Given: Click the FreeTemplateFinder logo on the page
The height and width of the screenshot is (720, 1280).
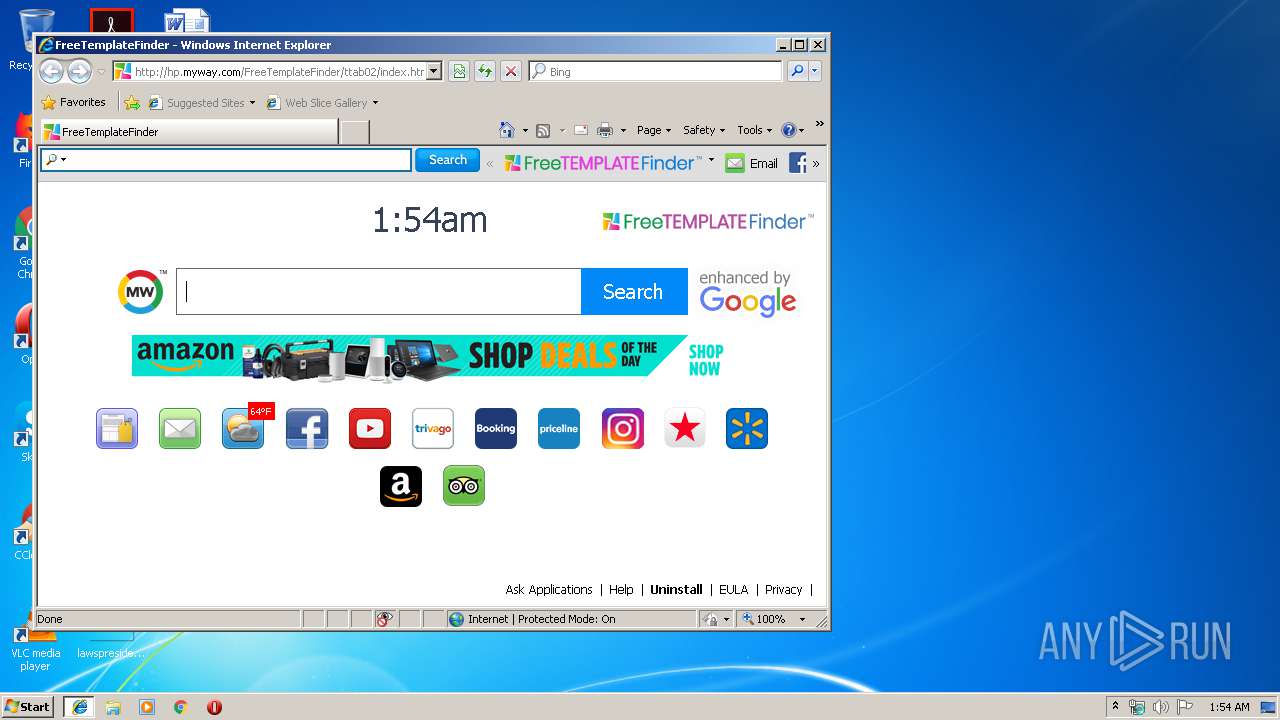Looking at the screenshot, I should [707, 221].
